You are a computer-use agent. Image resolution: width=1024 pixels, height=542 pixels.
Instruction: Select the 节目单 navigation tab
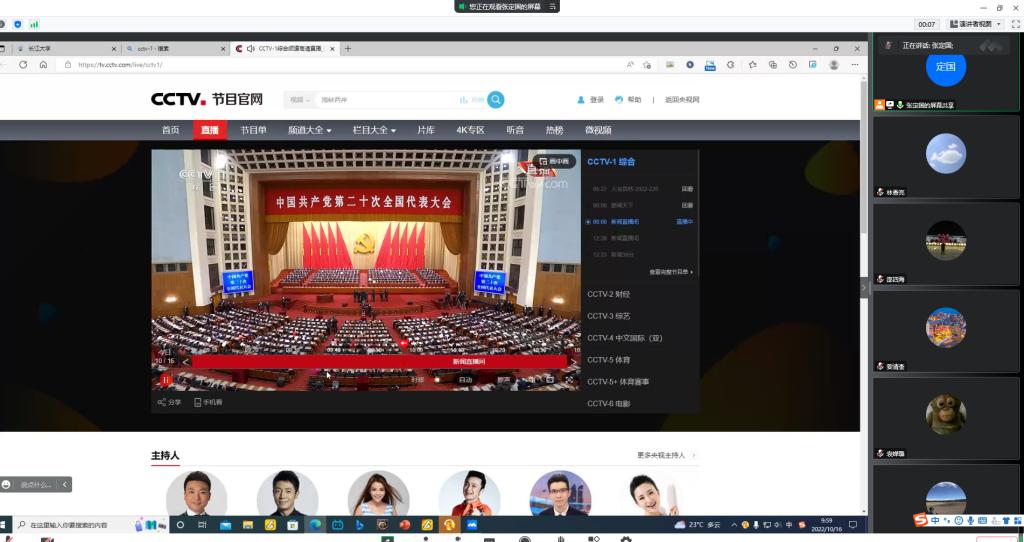253,130
